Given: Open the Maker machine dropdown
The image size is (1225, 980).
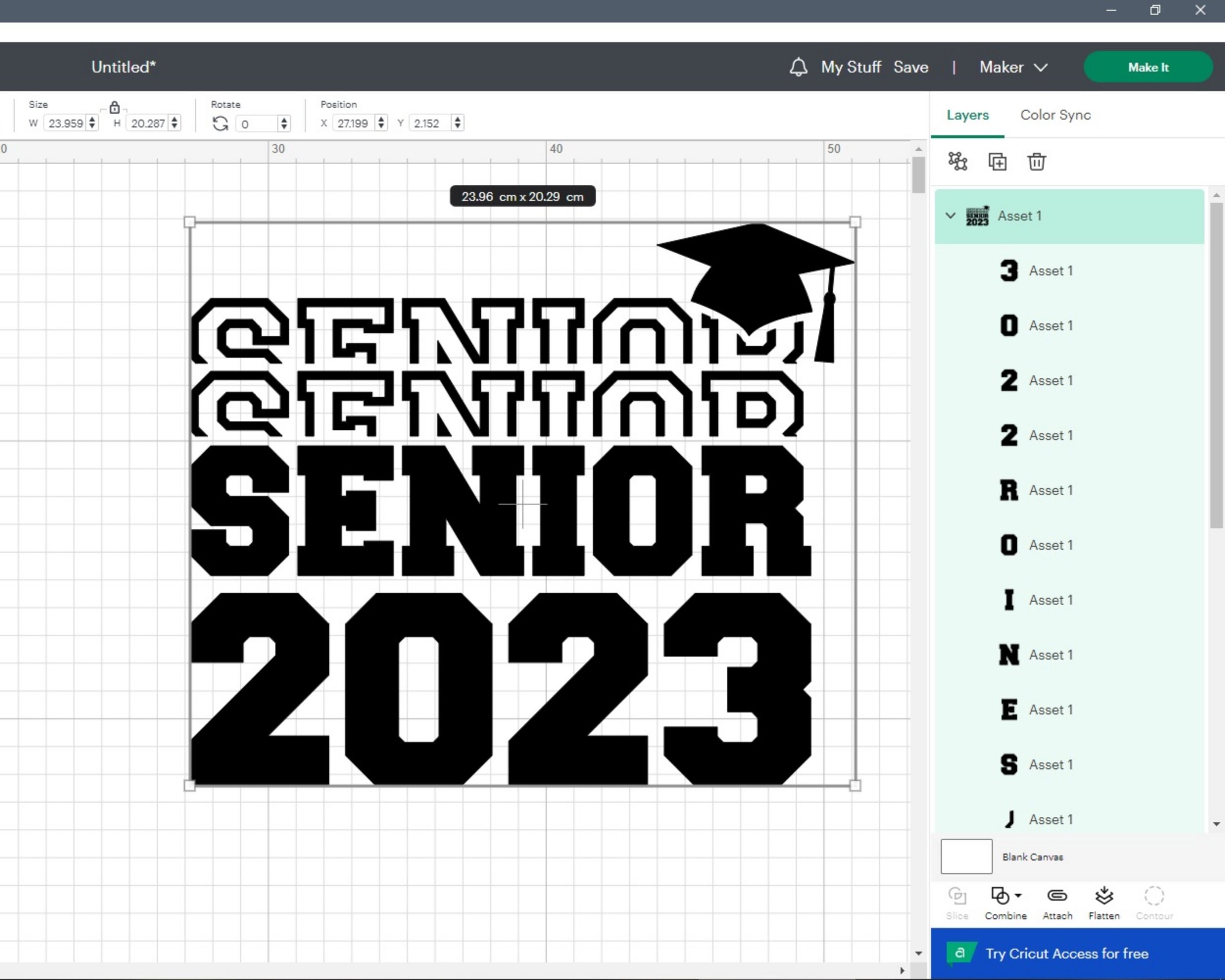Looking at the screenshot, I should tap(1014, 67).
